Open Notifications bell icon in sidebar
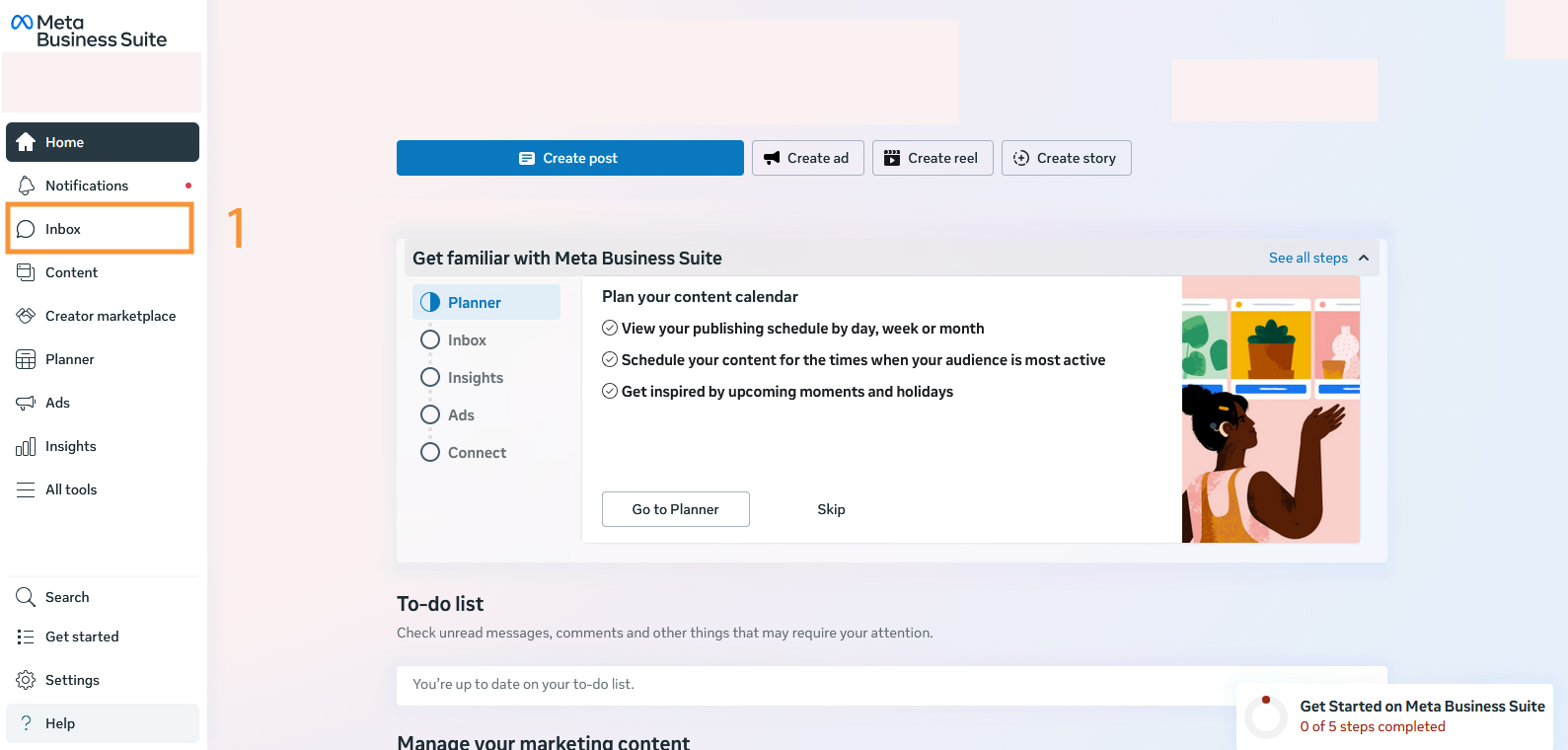 26,186
